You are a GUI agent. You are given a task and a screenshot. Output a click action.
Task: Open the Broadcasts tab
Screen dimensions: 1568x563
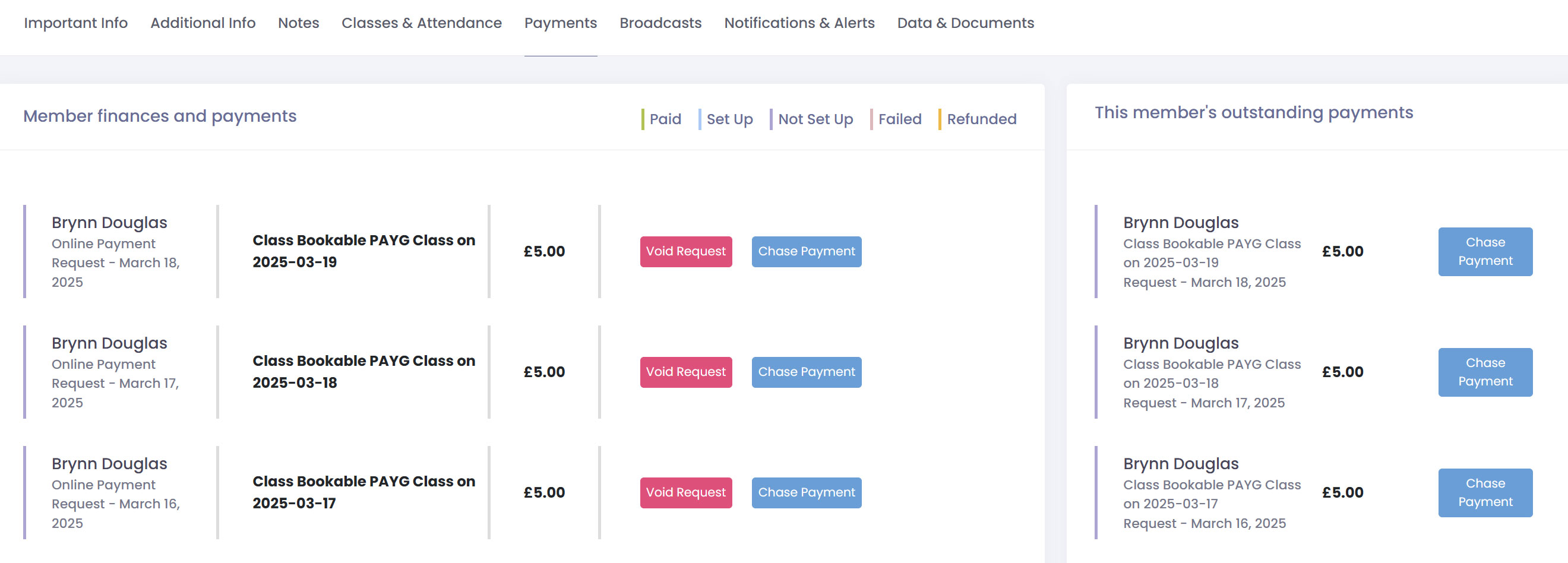(x=660, y=23)
